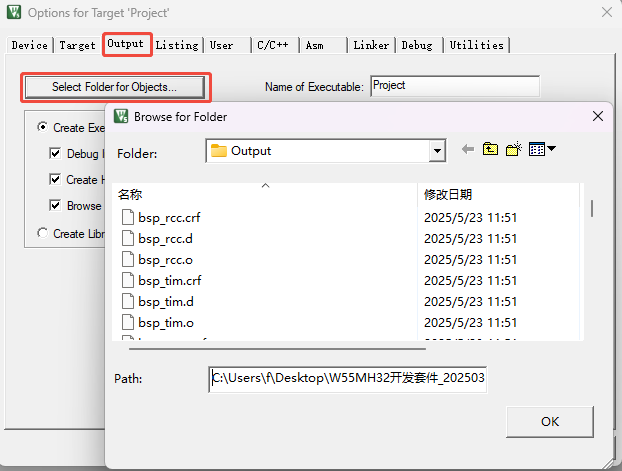Select the Create Library radio button
622x471 pixels.
(x=42, y=233)
